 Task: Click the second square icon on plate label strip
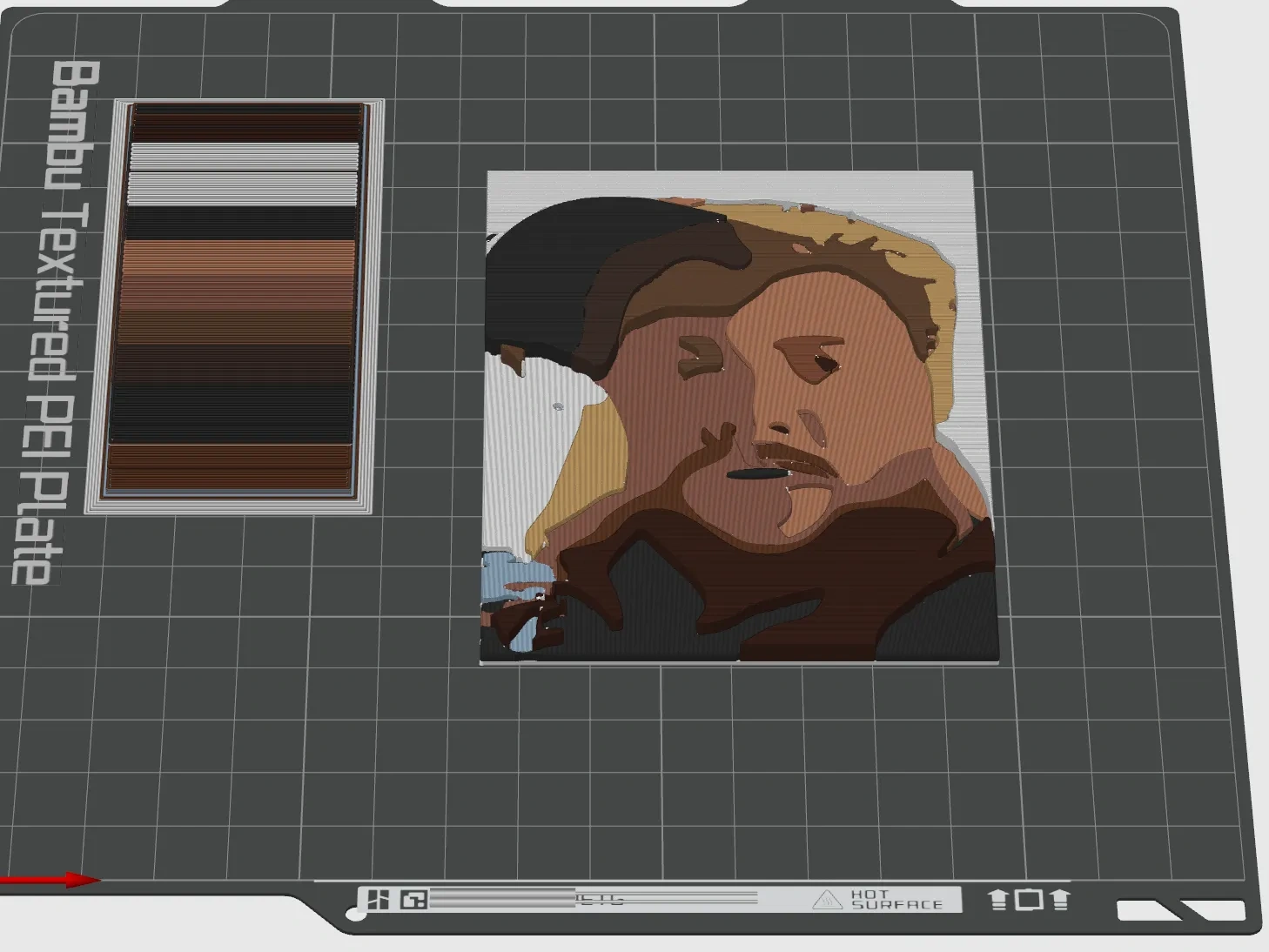tap(413, 899)
